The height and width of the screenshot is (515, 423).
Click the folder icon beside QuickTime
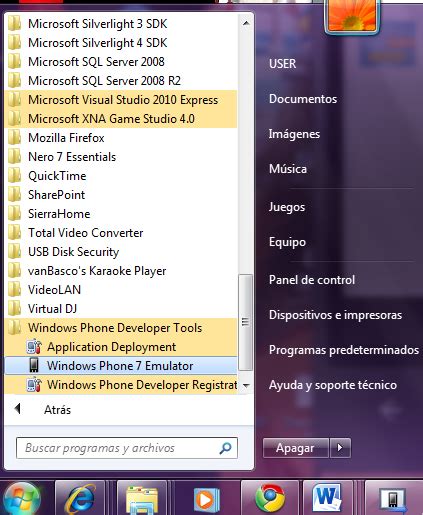pyautogui.click(x=14, y=176)
